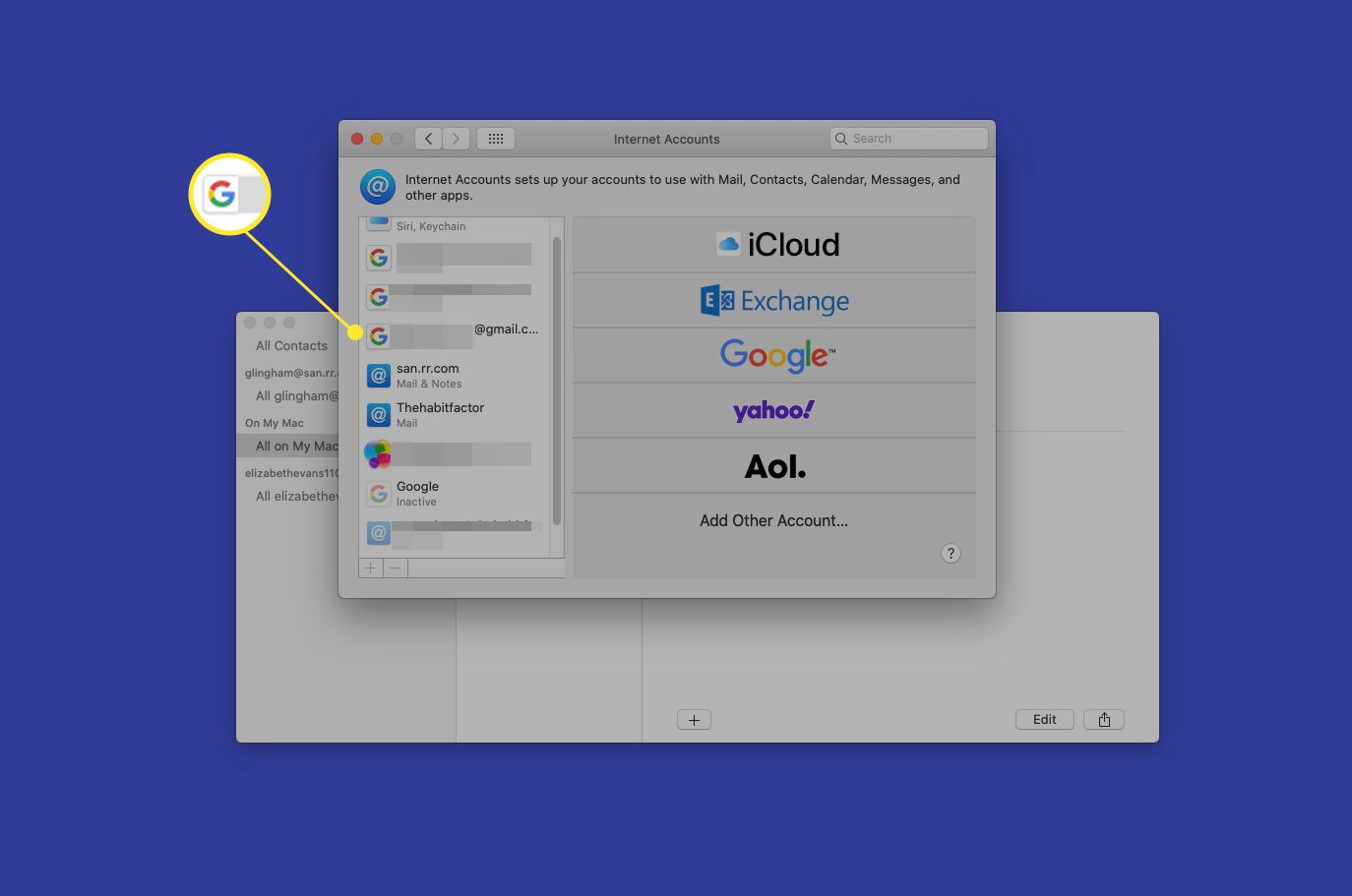1352x896 pixels.
Task: Close the Internet Accounts window
Action: point(357,139)
